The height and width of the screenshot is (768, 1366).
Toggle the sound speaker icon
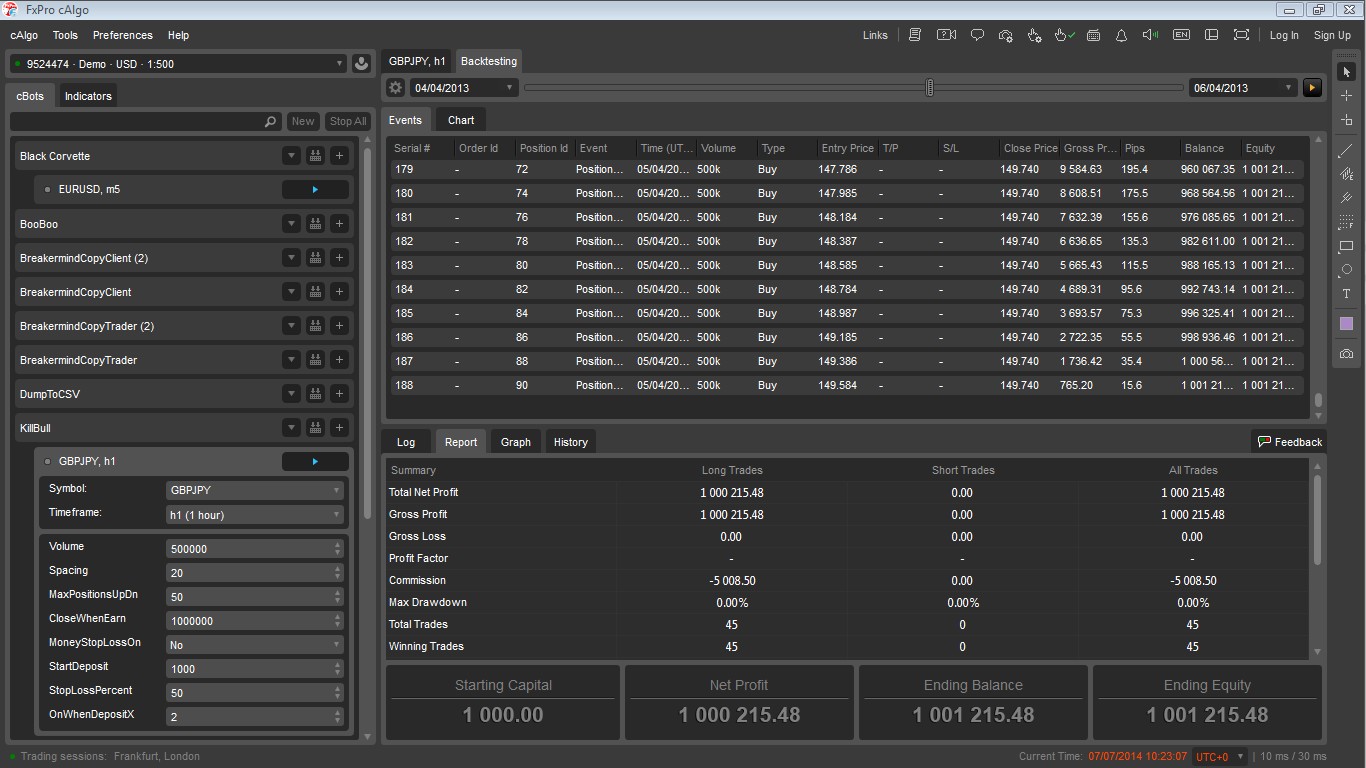(x=1151, y=35)
